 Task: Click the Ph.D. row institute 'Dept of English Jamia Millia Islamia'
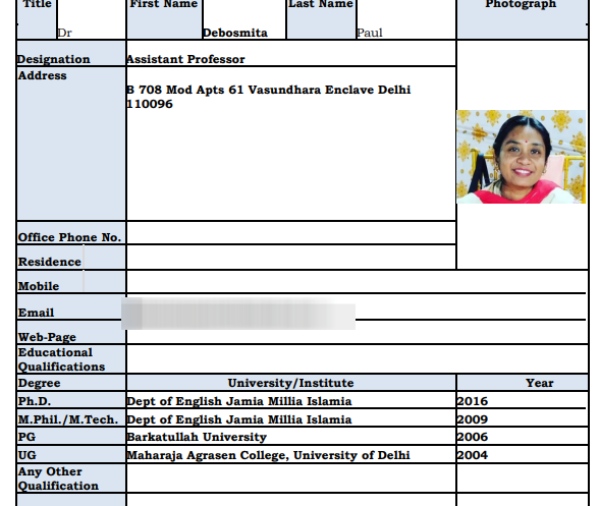(239, 401)
